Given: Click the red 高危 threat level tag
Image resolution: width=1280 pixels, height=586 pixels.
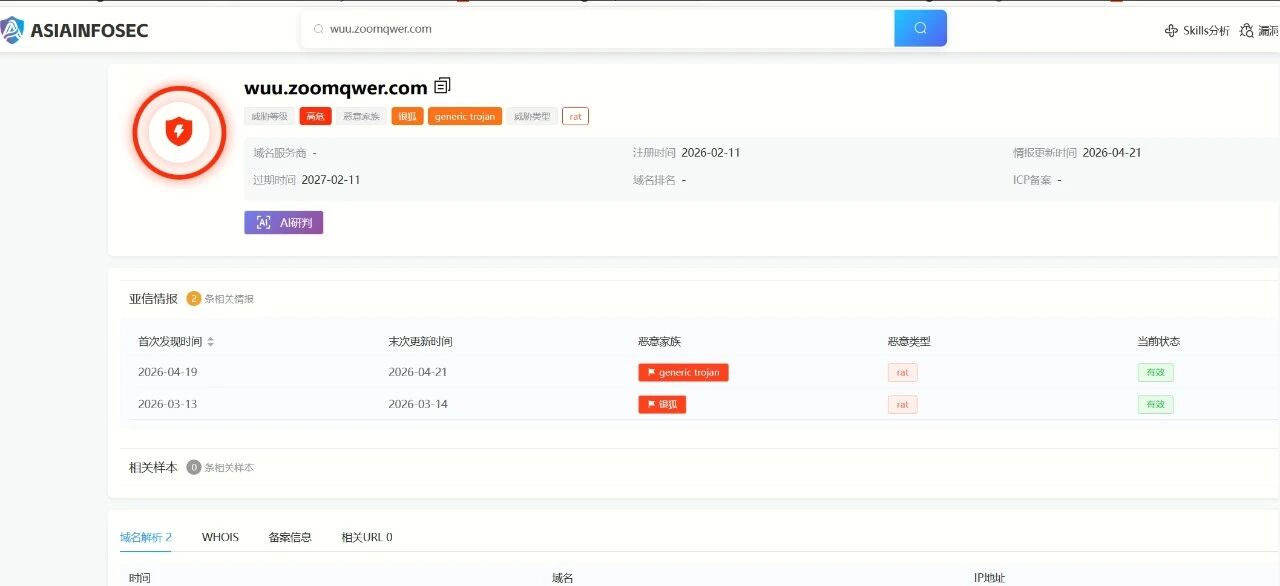Looking at the screenshot, I should click(x=315, y=116).
